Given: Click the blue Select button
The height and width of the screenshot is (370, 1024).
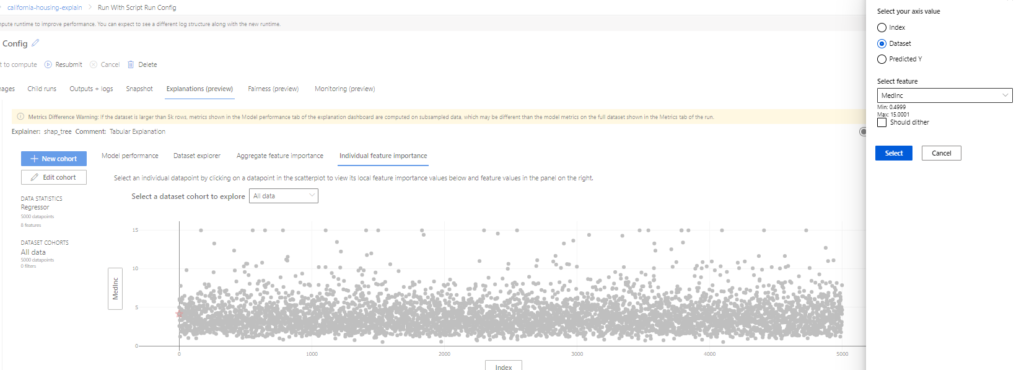Looking at the screenshot, I should point(893,153).
